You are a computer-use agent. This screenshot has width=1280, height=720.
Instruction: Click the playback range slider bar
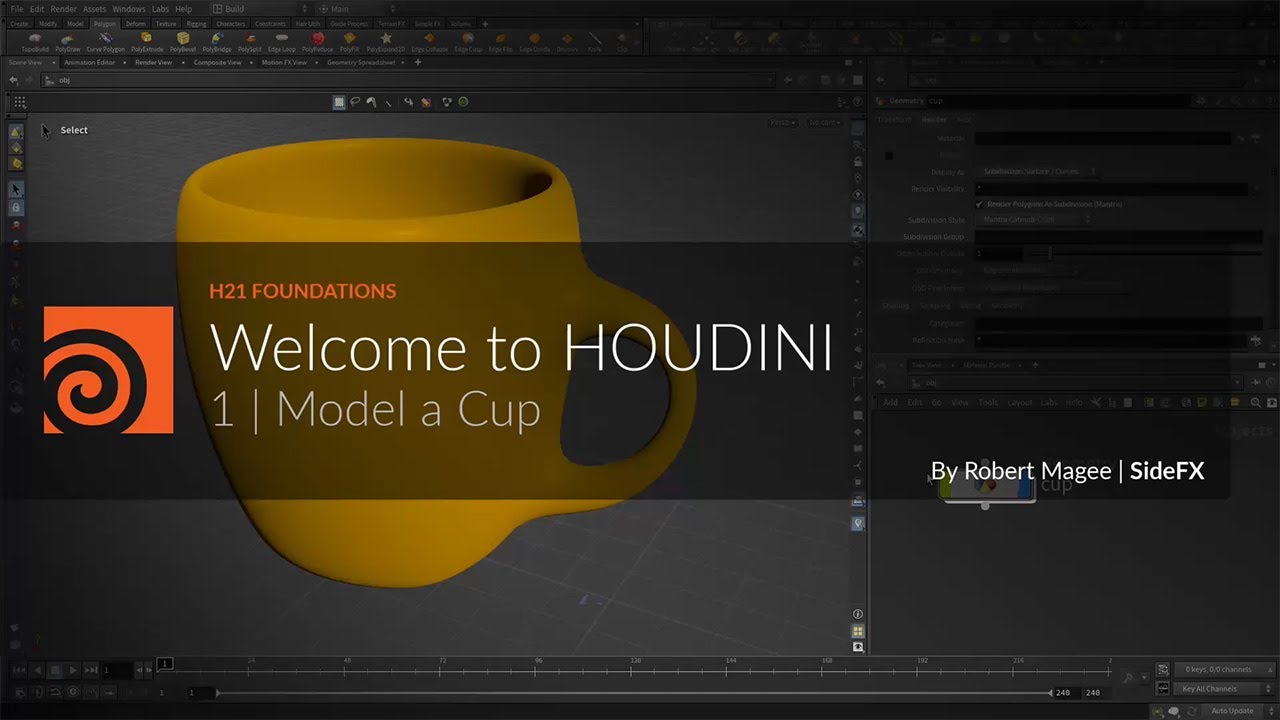pyautogui.click(x=634, y=692)
